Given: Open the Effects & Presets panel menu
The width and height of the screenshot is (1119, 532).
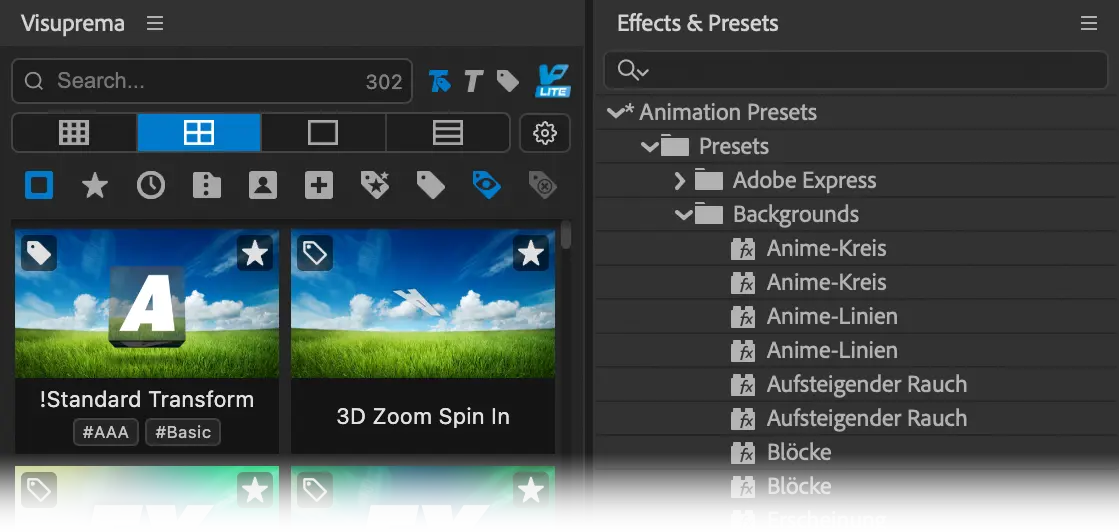Looking at the screenshot, I should (x=1088, y=24).
